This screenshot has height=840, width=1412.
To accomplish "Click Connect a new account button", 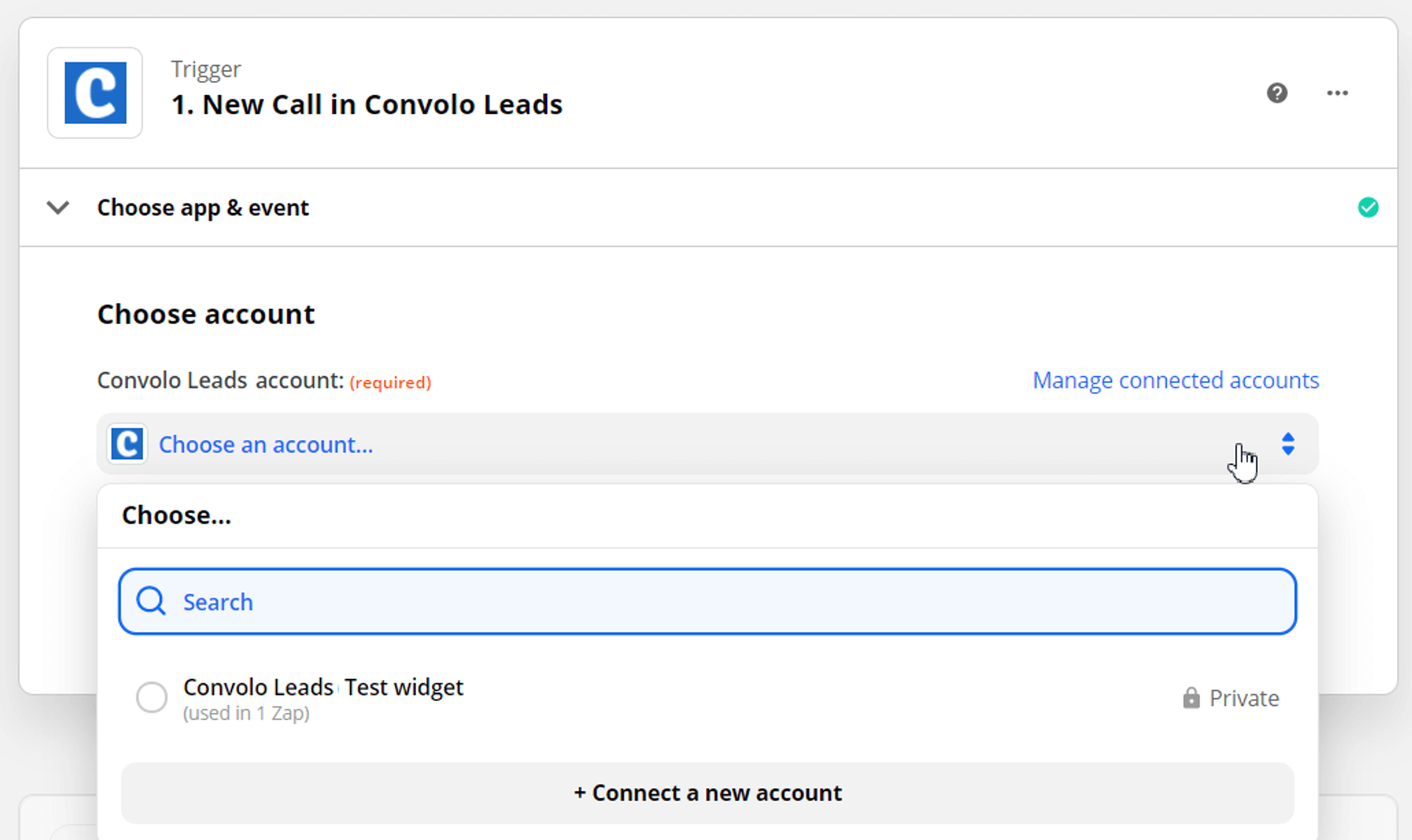I will click(707, 793).
